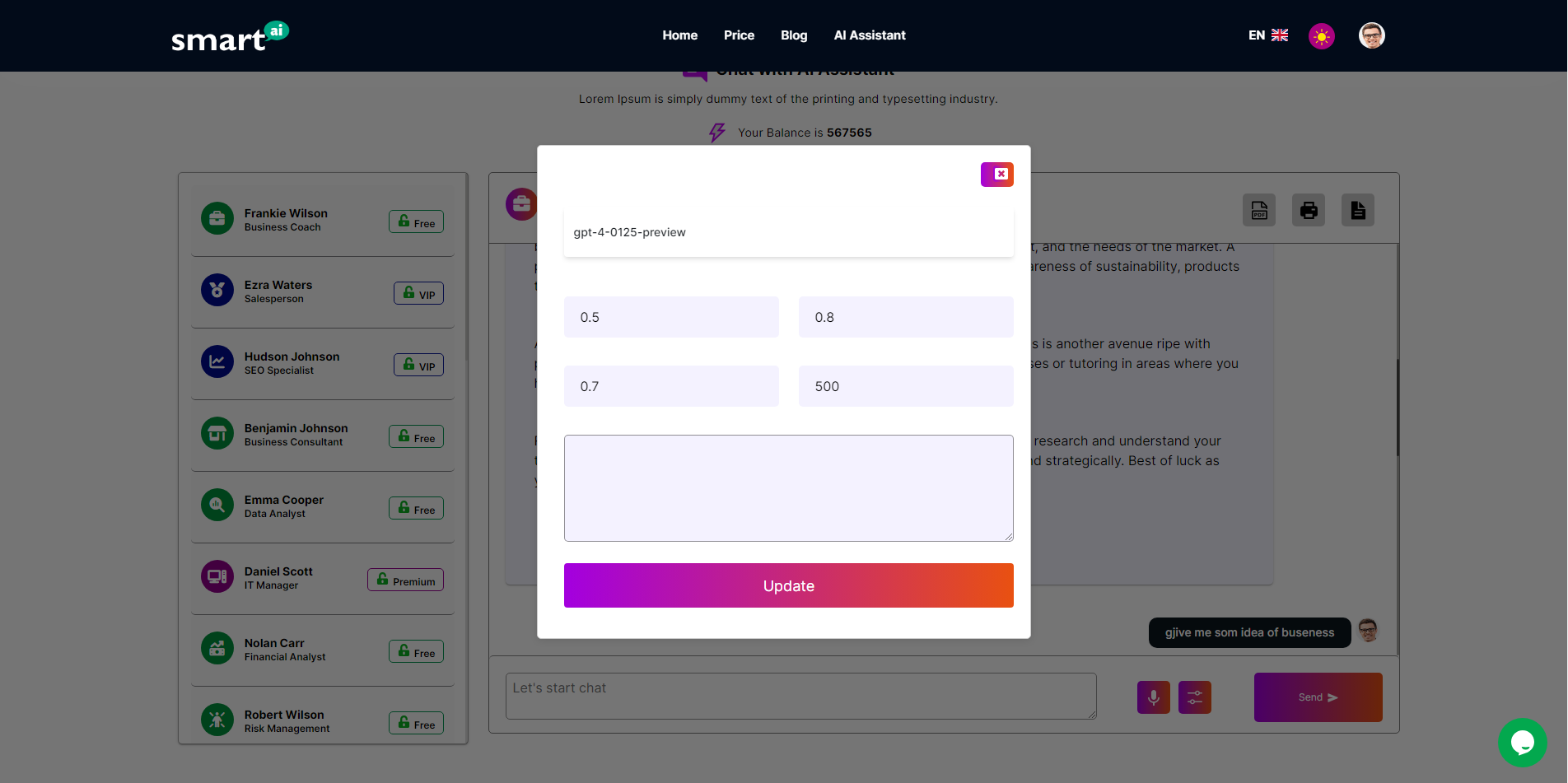This screenshot has height=783, width=1568.
Task: Toggle the light/dark theme sun button
Action: [1321, 36]
